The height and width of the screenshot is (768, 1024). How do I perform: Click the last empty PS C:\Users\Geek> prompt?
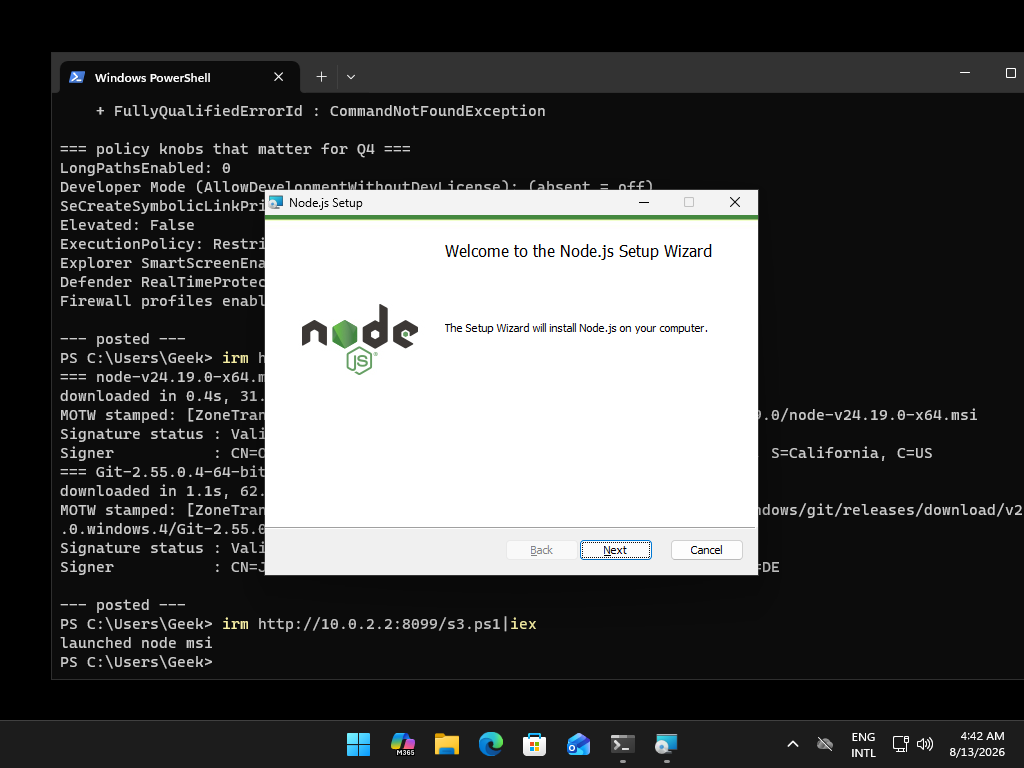pos(136,662)
